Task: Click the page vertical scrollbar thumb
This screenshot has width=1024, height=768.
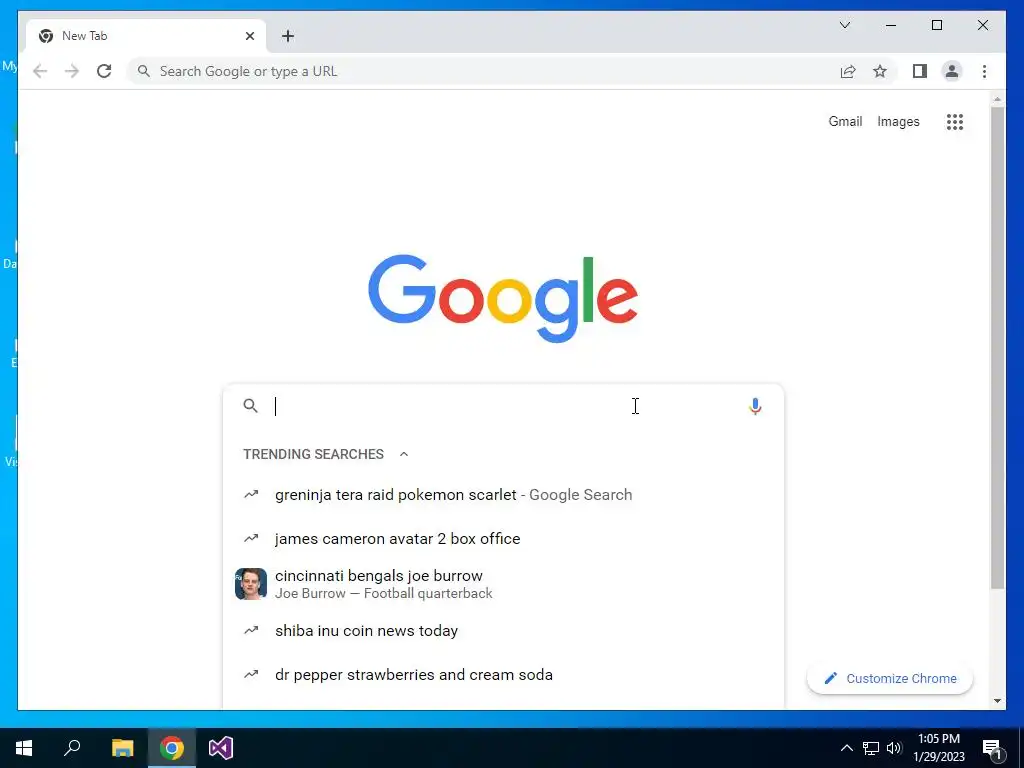Action: click(997, 348)
